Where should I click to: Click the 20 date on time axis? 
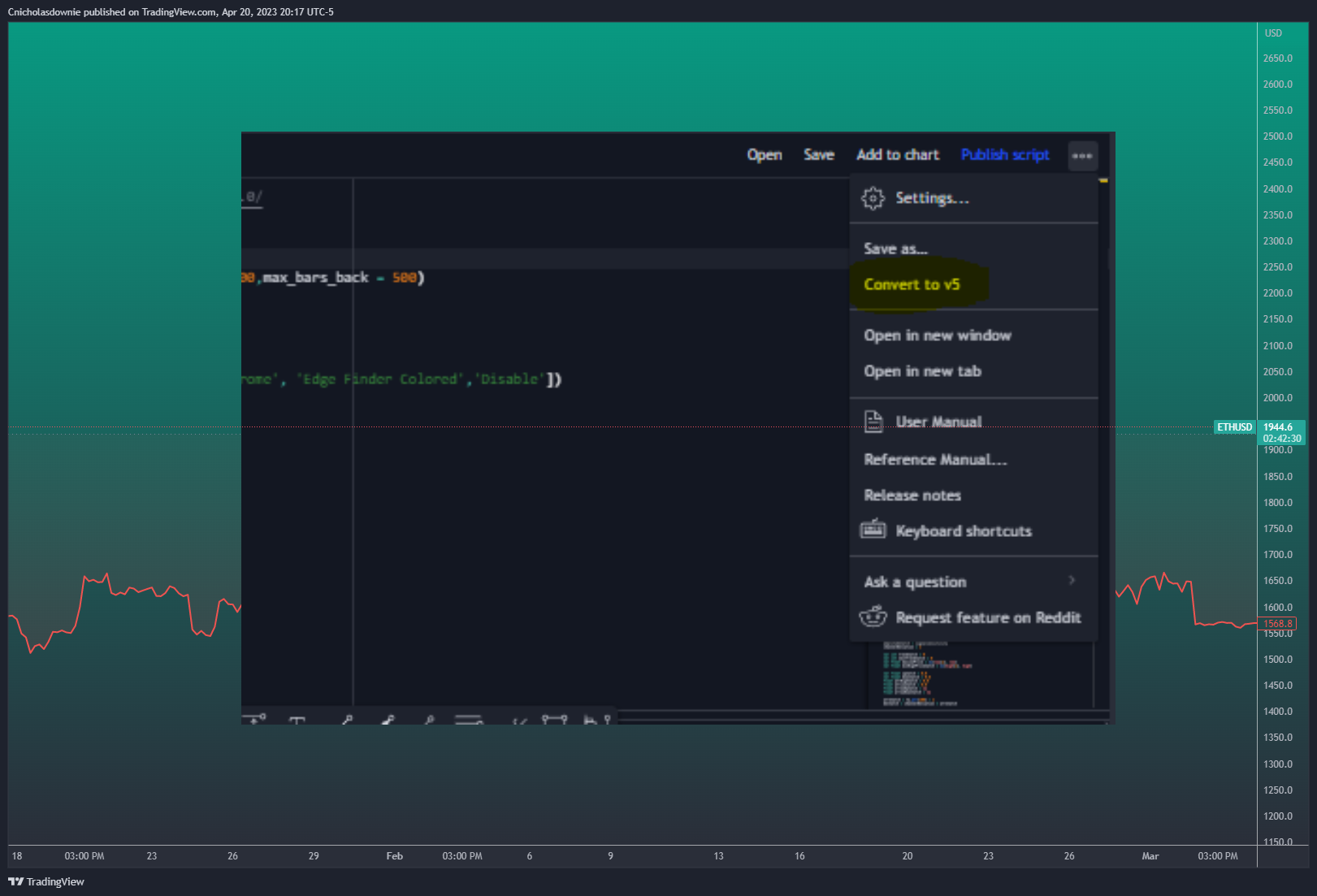pyautogui.click(x=908, y=855)
